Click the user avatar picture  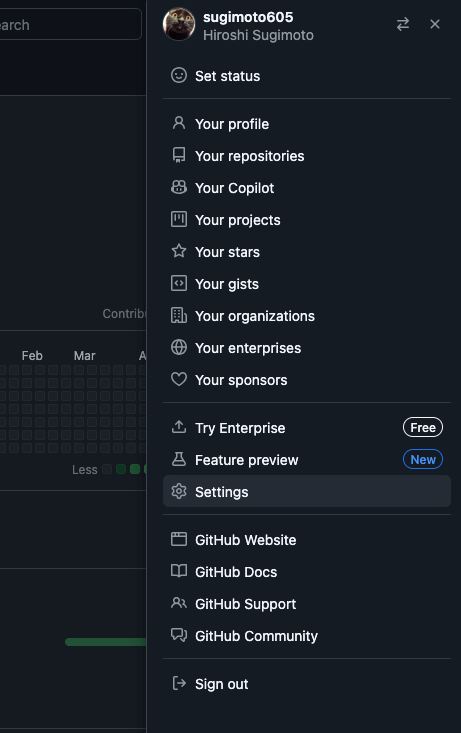[x=179, y=24]
